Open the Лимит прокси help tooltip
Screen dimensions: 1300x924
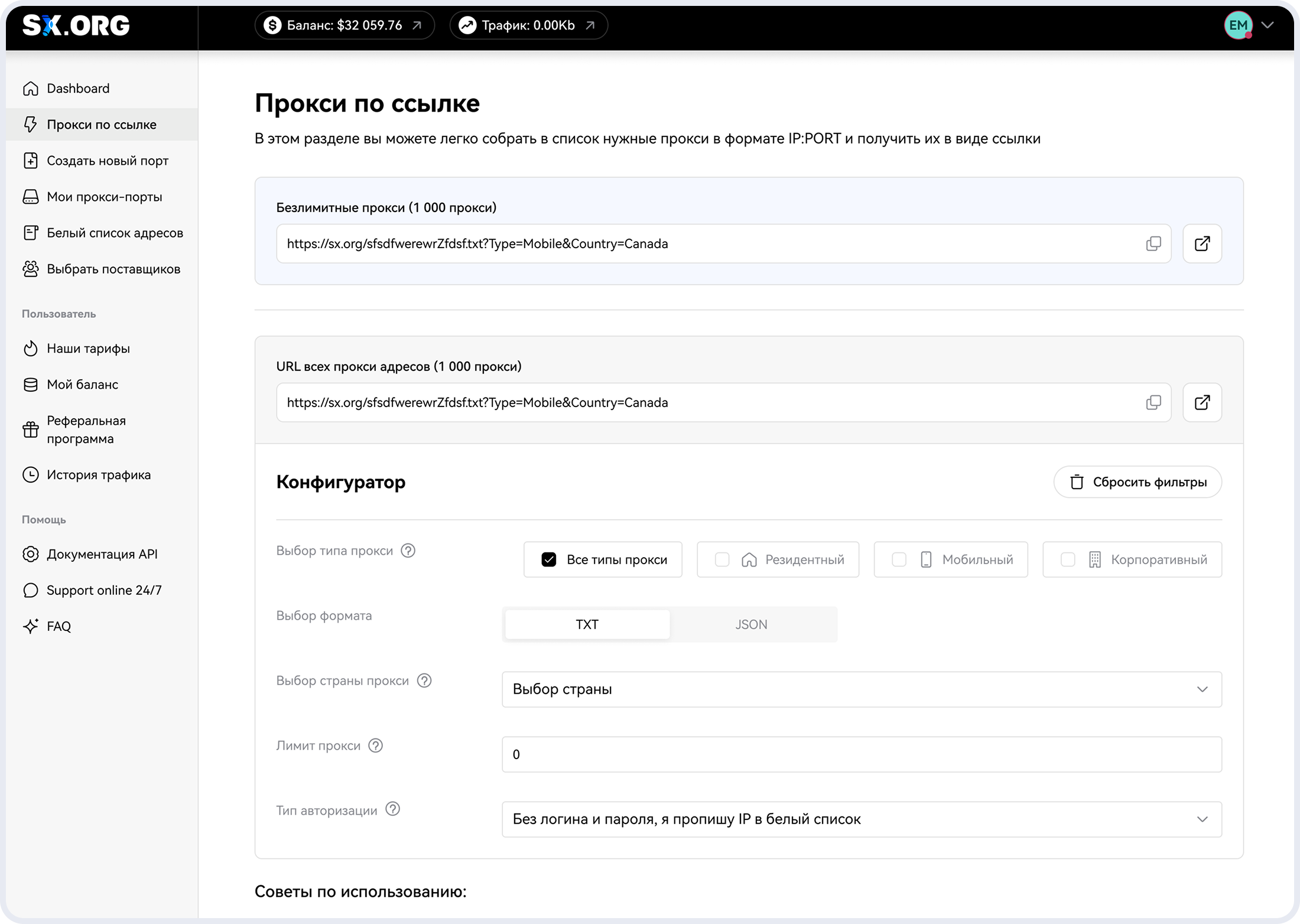click(376, 746)
